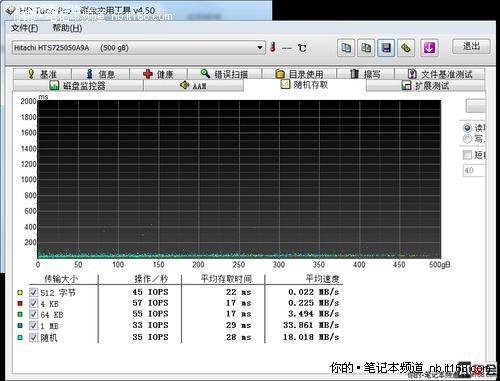Viewport: 500px width, 381px height.
Task: Open the options icon in the toolbar
Action: point(406,48)
